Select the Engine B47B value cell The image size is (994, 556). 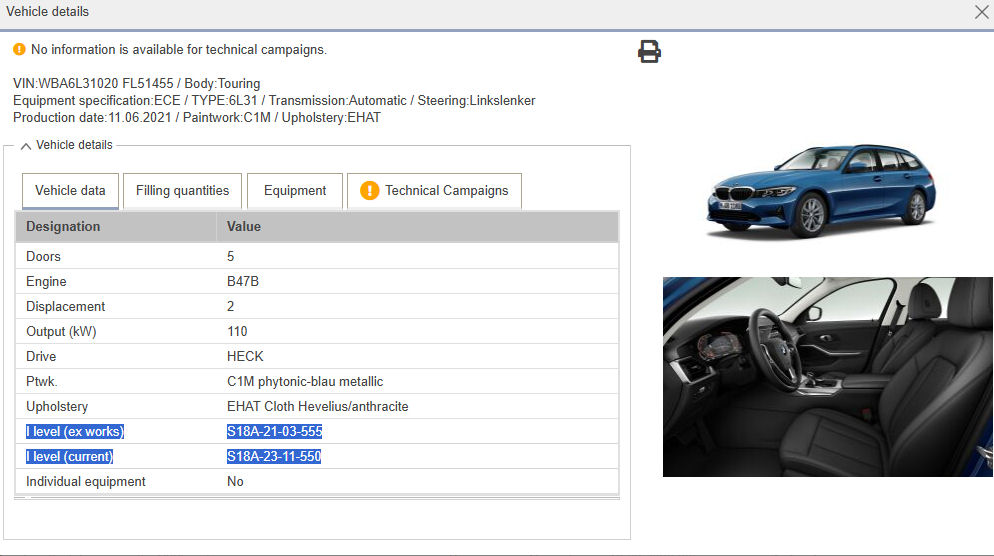pos(243,281)
